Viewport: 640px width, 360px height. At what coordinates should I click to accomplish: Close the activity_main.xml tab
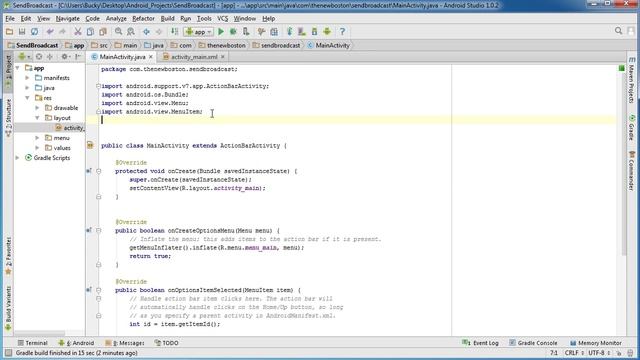[x=223, y=57]
